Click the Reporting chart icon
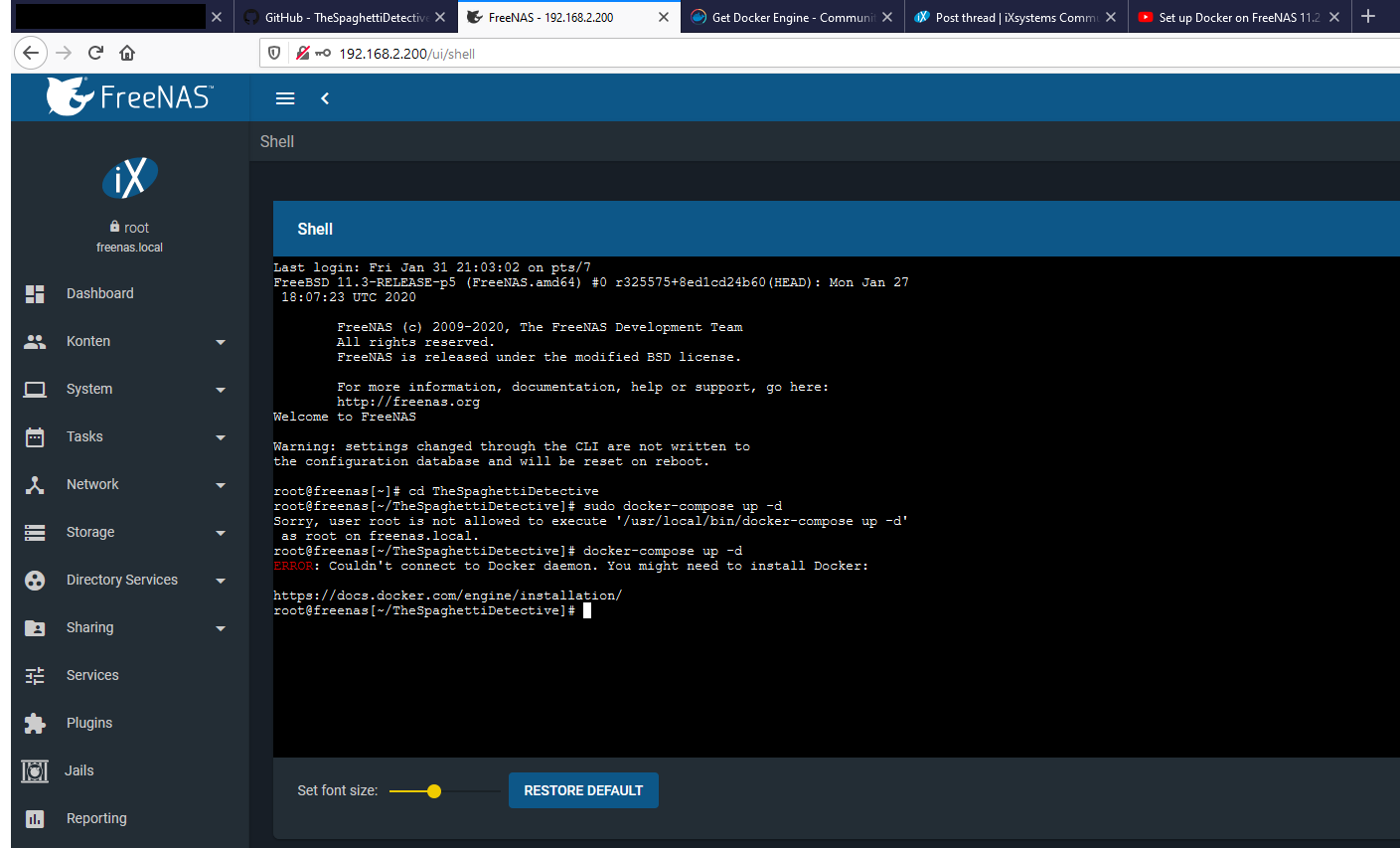This screenshot has width=1400, height=848. [x=35, y=818]
